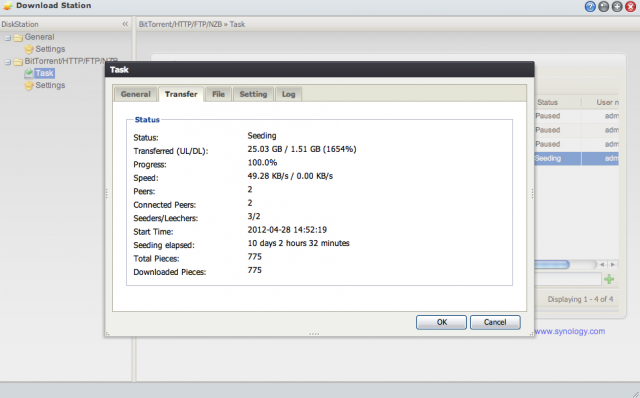Collapse the BitTorrent/HTTP/FTP/NZB tree node
The width and height of the screenshot is (640, 398).
coord(8,62)
